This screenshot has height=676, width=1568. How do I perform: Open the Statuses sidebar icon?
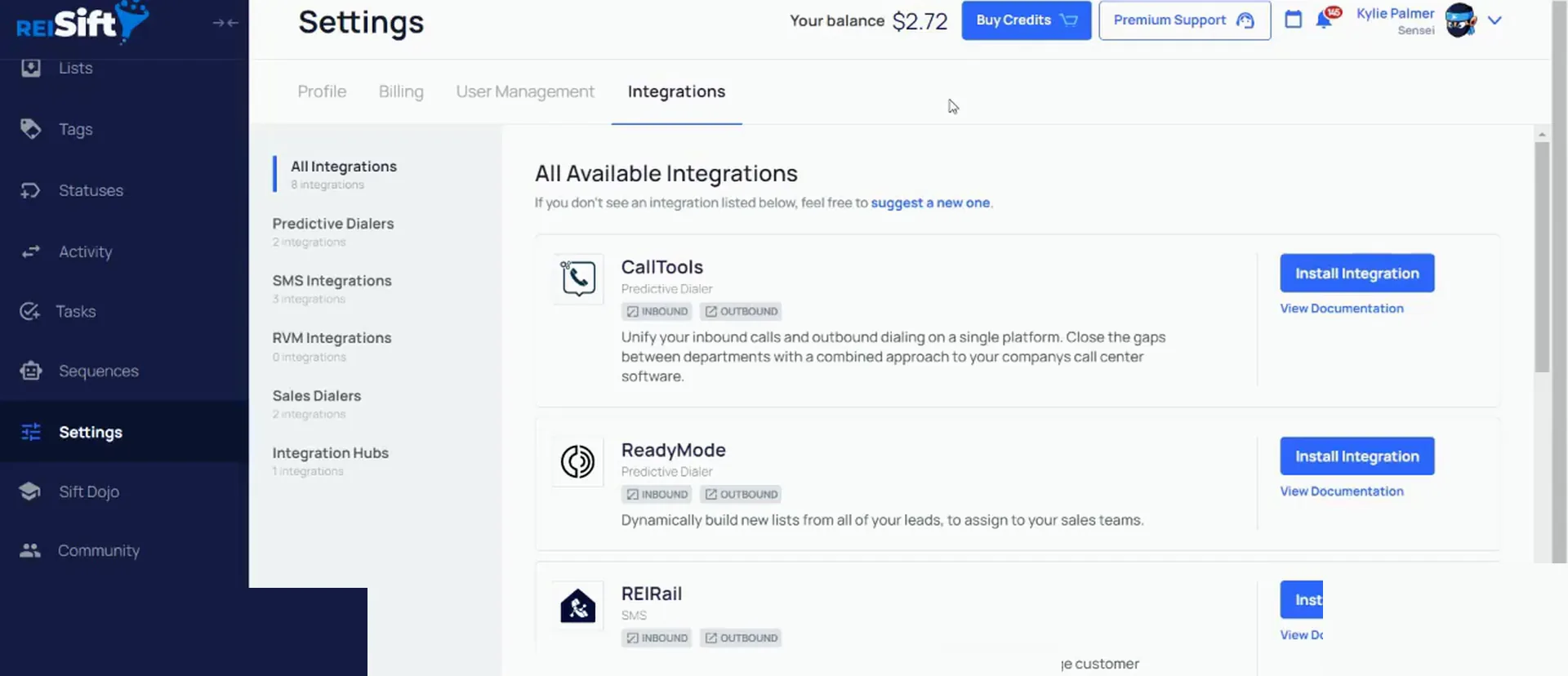pyautogui.click(x=31, y=190)
